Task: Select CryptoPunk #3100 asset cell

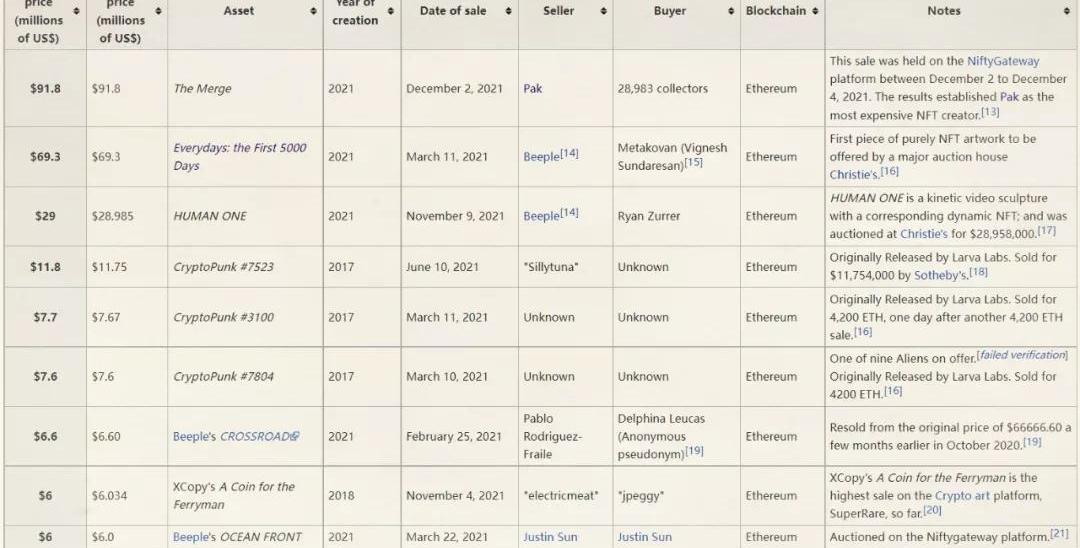Action: pos(245,317)
